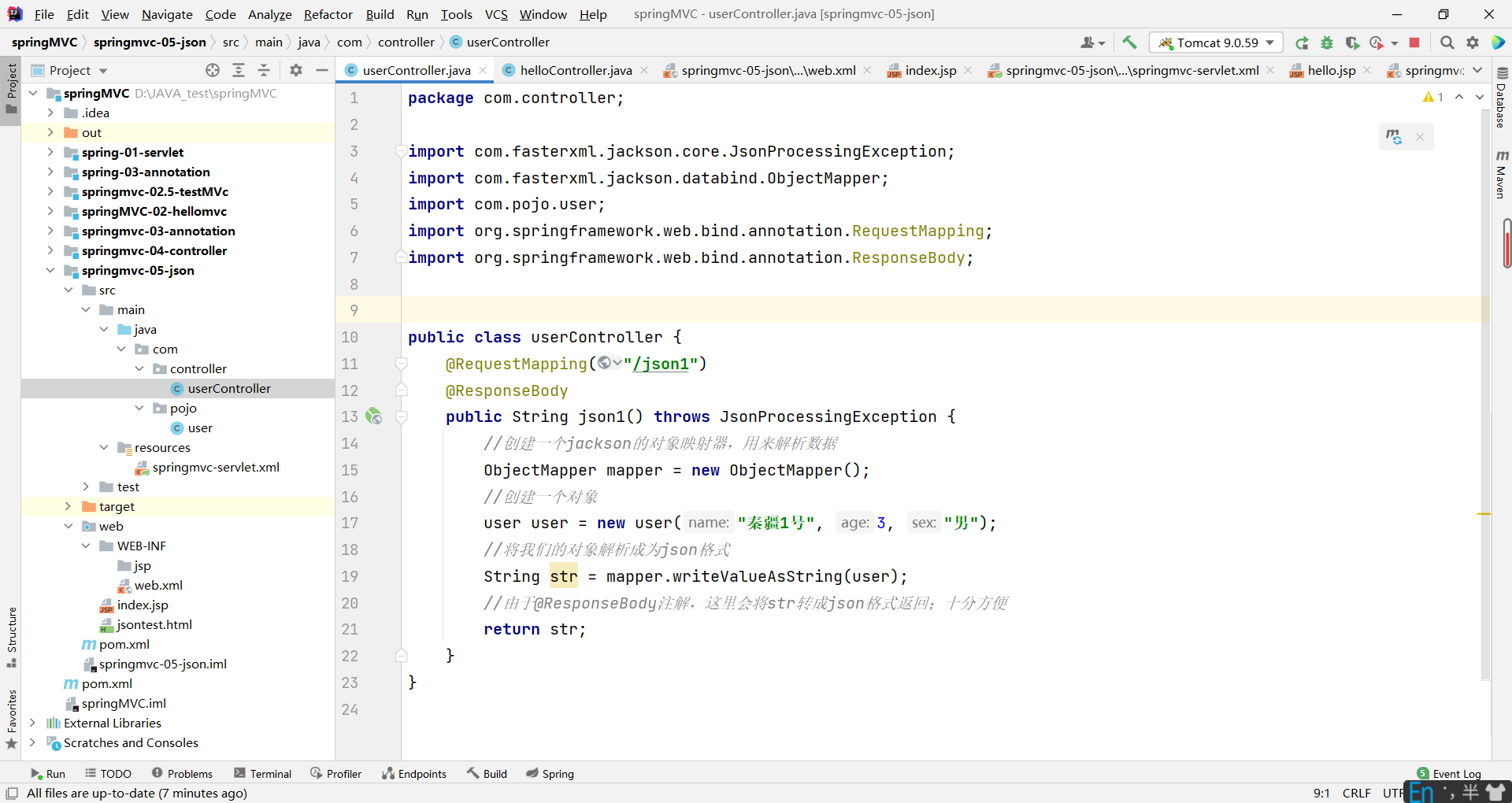The image size is (1512, 803).
Task: Collapse the WEB-INF folder
Action: pyautogui.click(x=86, y=546)
